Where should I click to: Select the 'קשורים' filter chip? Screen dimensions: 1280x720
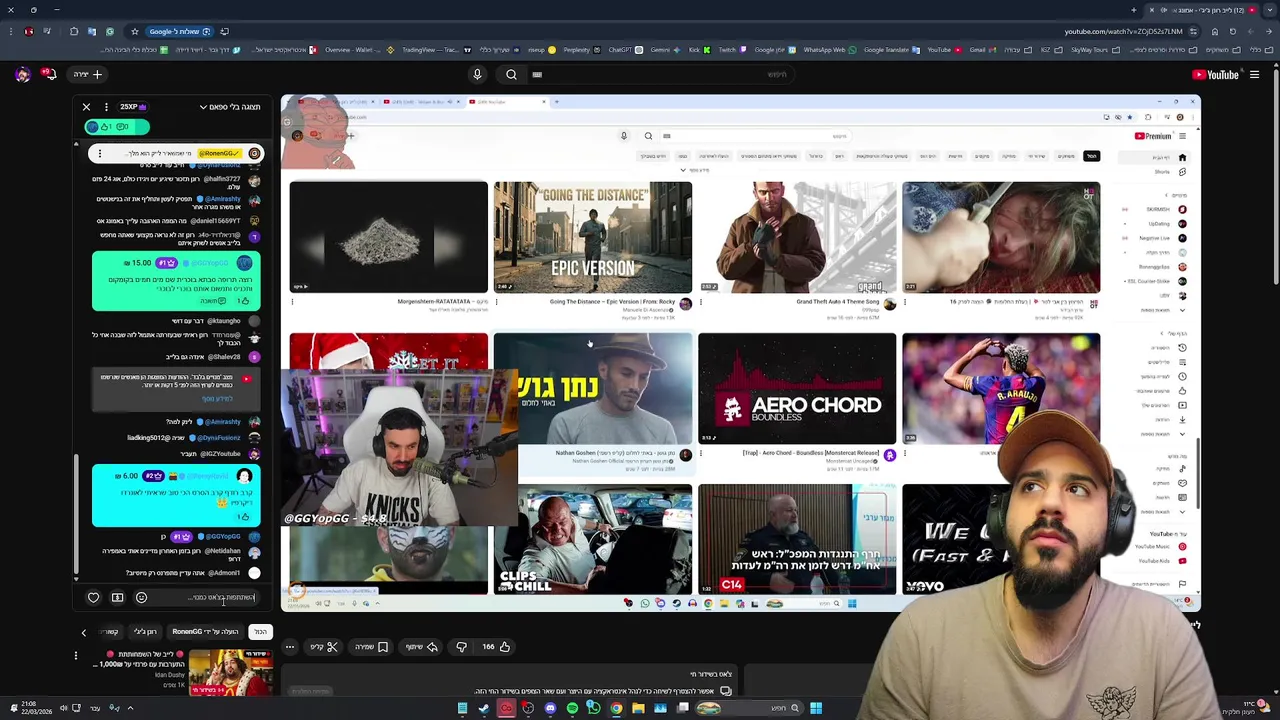point(111,632)
